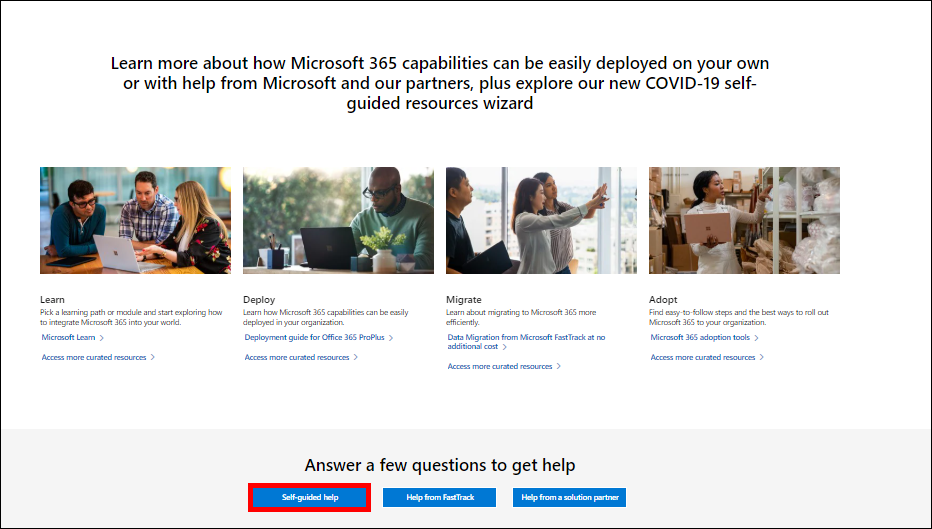Open Deployment guide for Office 365 ProPlus
Image resolution: width=932 pixels, height=529 pixels.
click(x=319, y=338)
